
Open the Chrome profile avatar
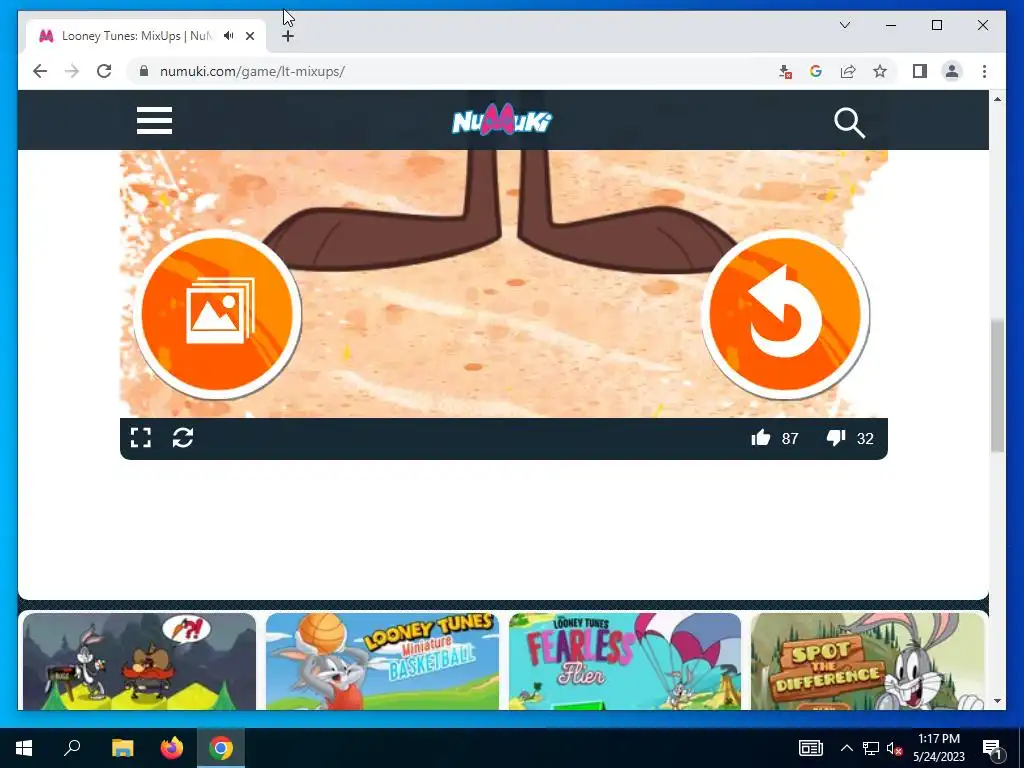(x=952, y=71)
